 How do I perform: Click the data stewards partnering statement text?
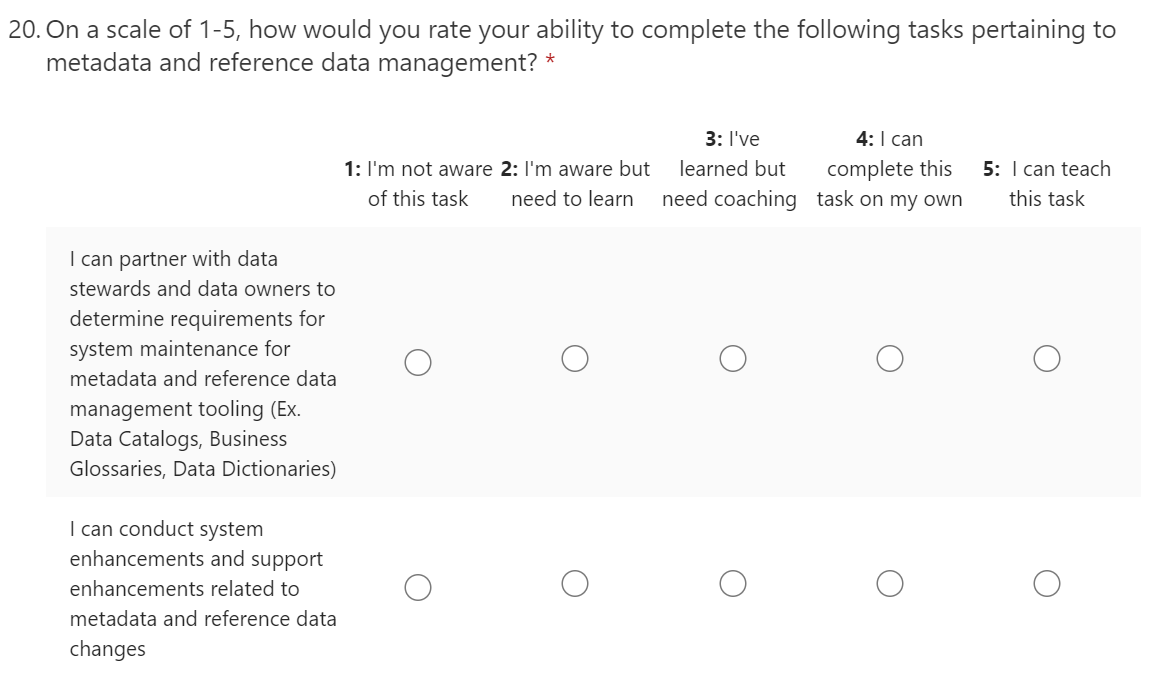(x=202, y=364)
